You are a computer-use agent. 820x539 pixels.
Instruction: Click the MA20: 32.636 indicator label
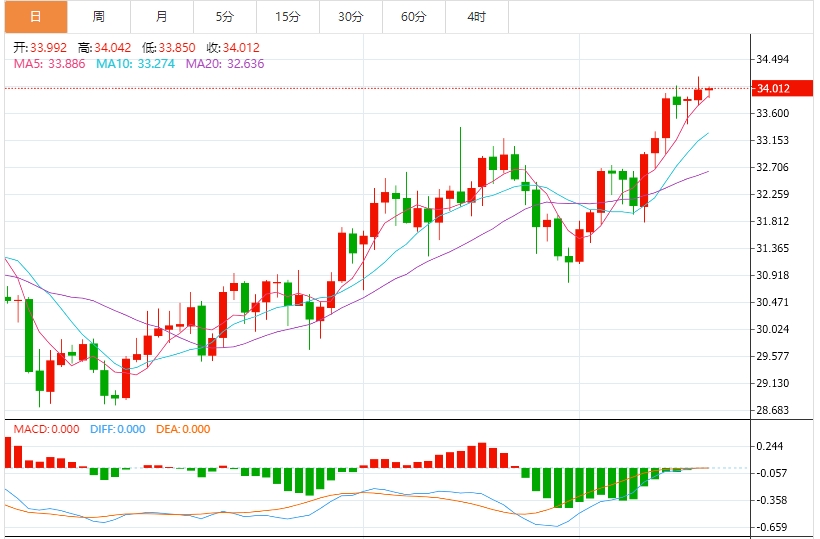225,64
